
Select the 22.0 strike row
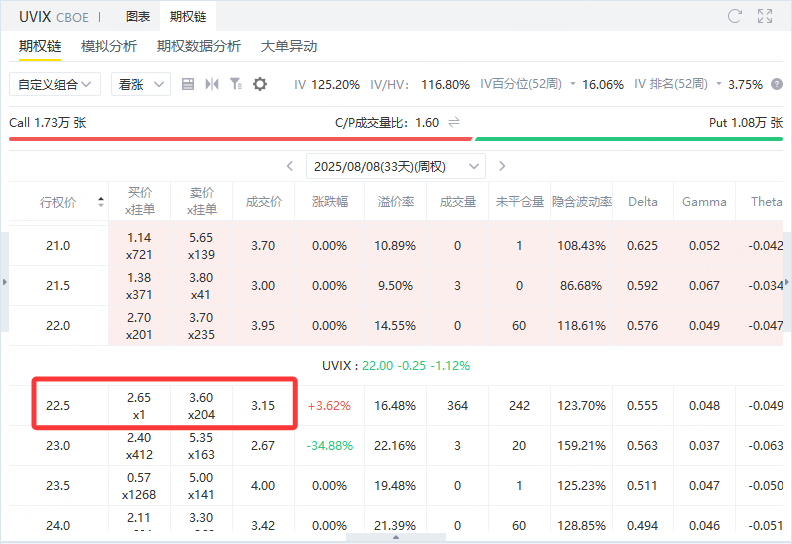396,326
